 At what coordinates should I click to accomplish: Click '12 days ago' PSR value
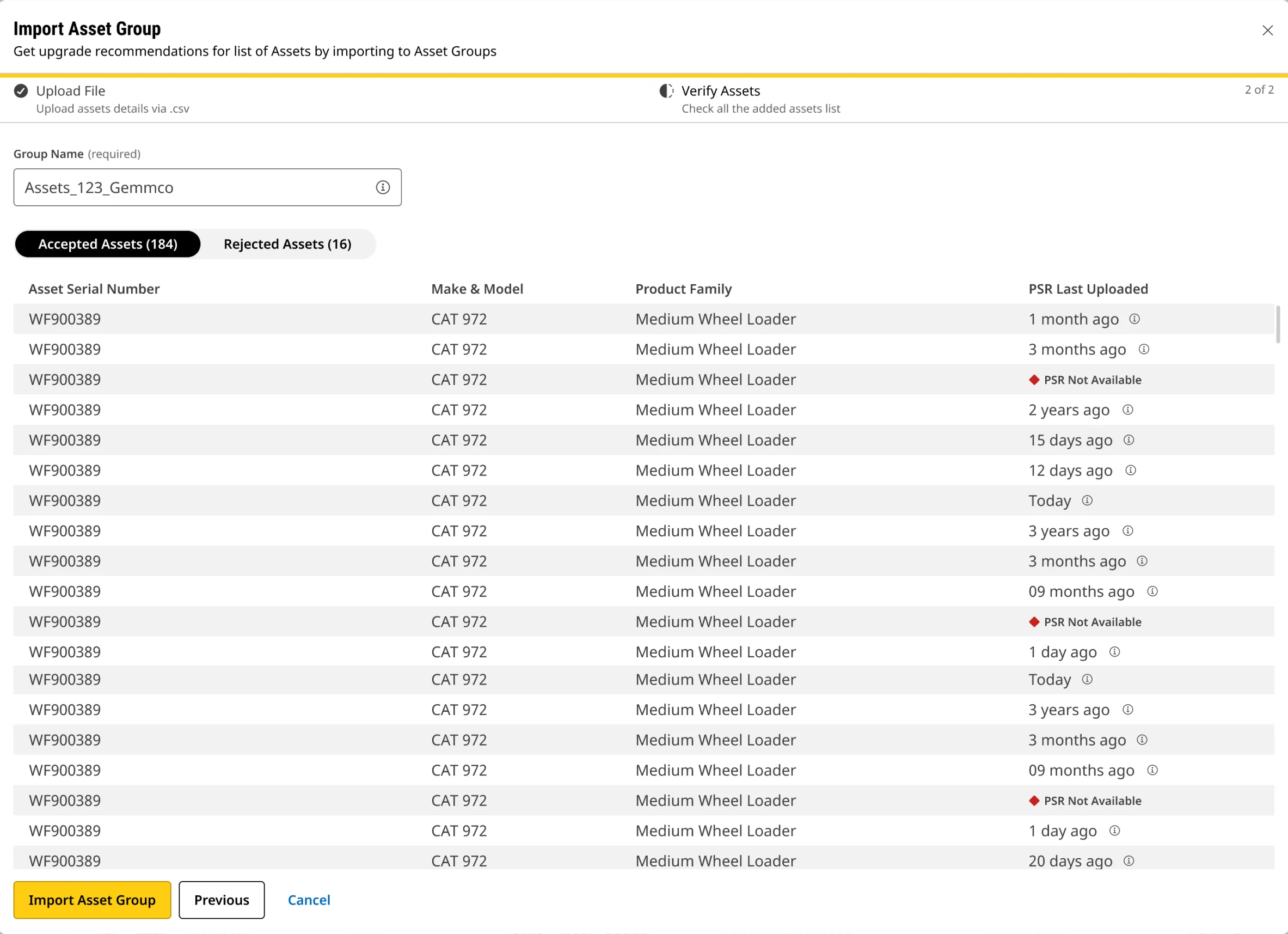coord(1070,471)
